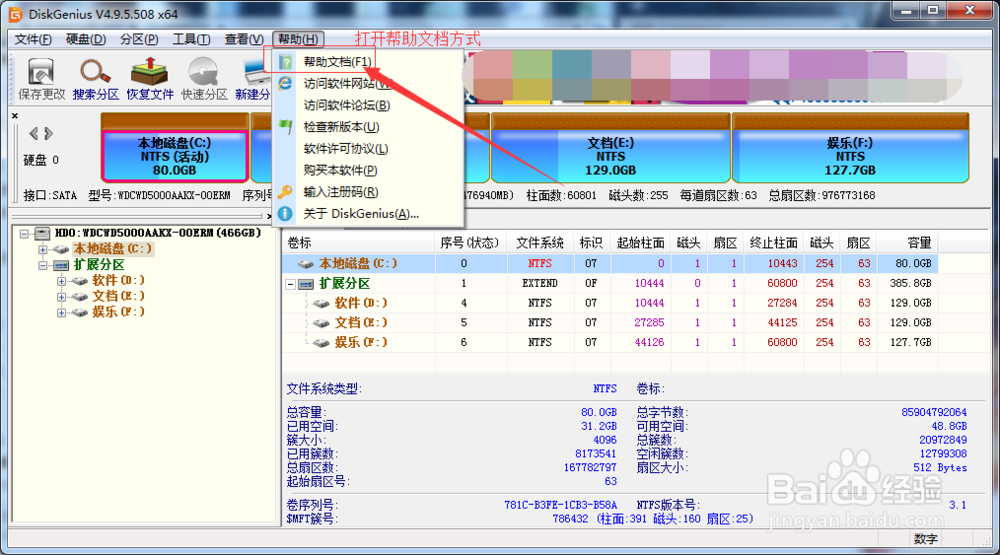Viewport: 1000px width, 555px height.
Task: Click the drive icon in table row 娱乐(F:)
Action: 321,343
